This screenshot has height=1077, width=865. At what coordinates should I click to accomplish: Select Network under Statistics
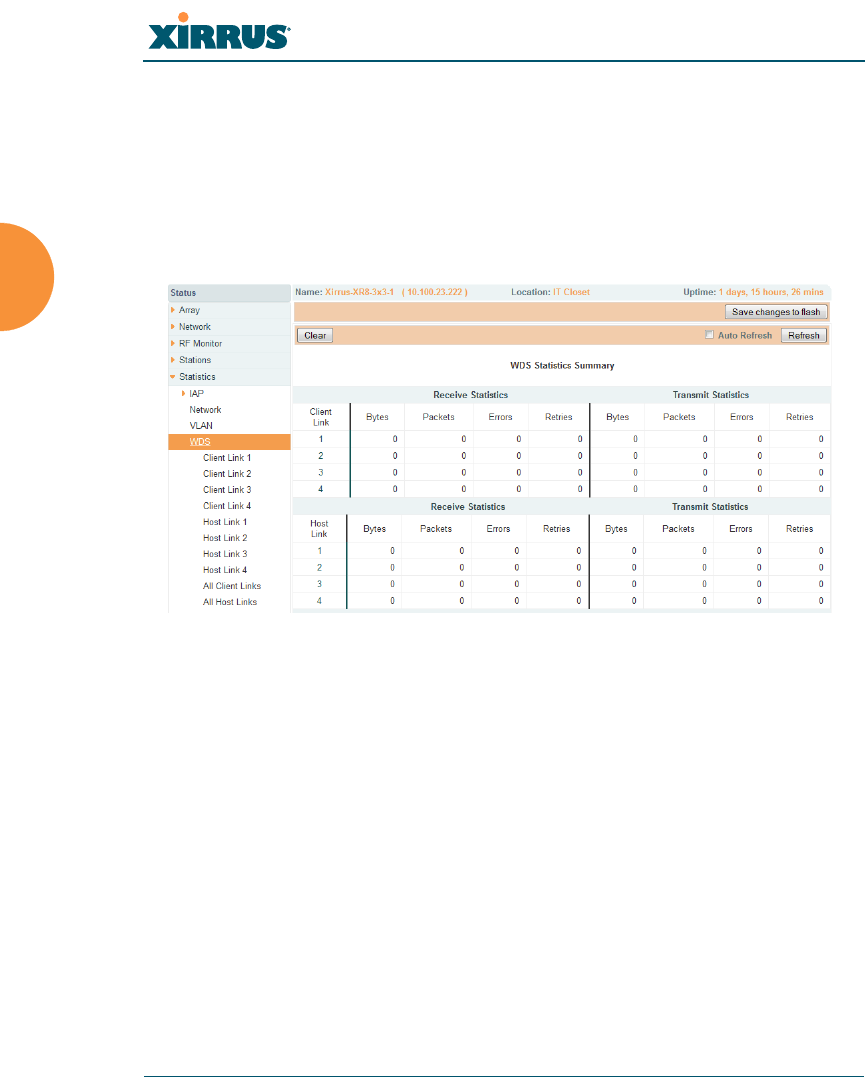[x=205, y=410]
